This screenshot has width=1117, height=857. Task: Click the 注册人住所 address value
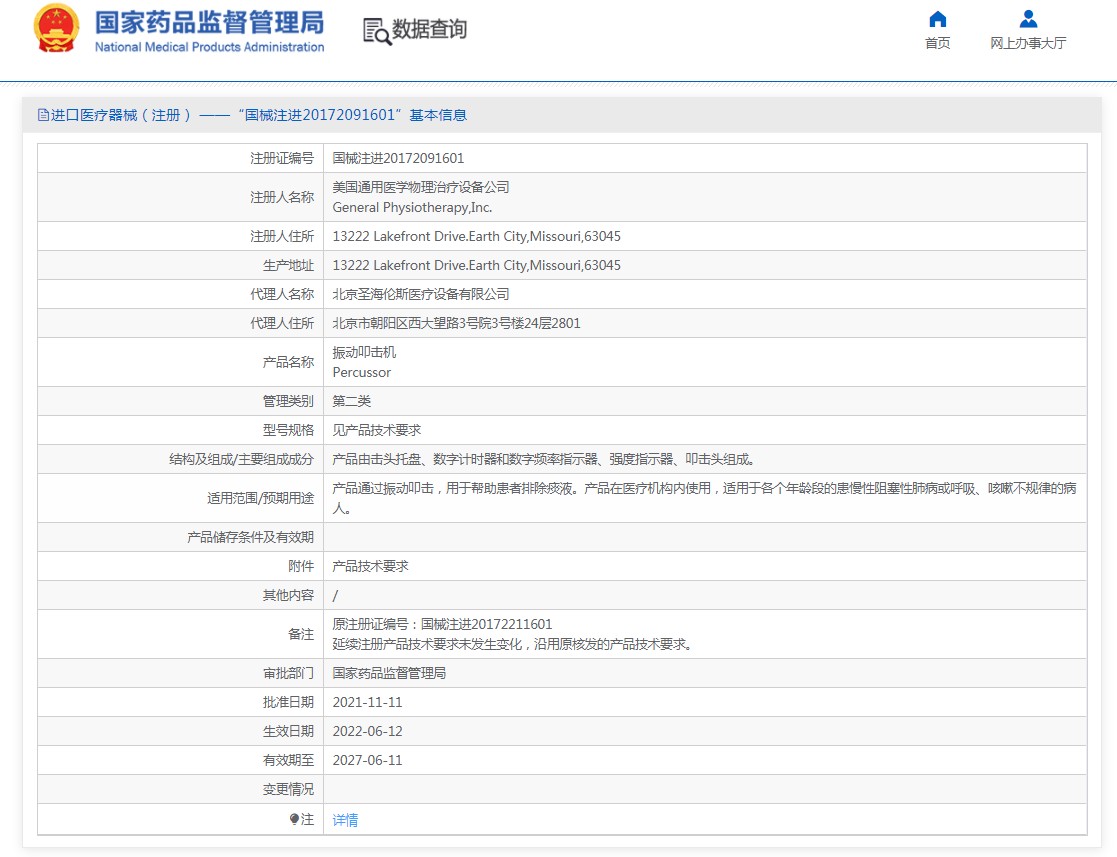(x=477, y=237)
